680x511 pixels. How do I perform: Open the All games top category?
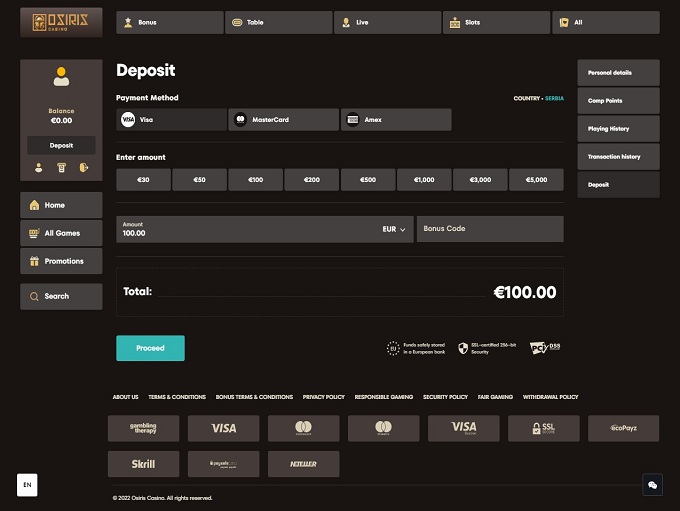click(x=606, y=22)
